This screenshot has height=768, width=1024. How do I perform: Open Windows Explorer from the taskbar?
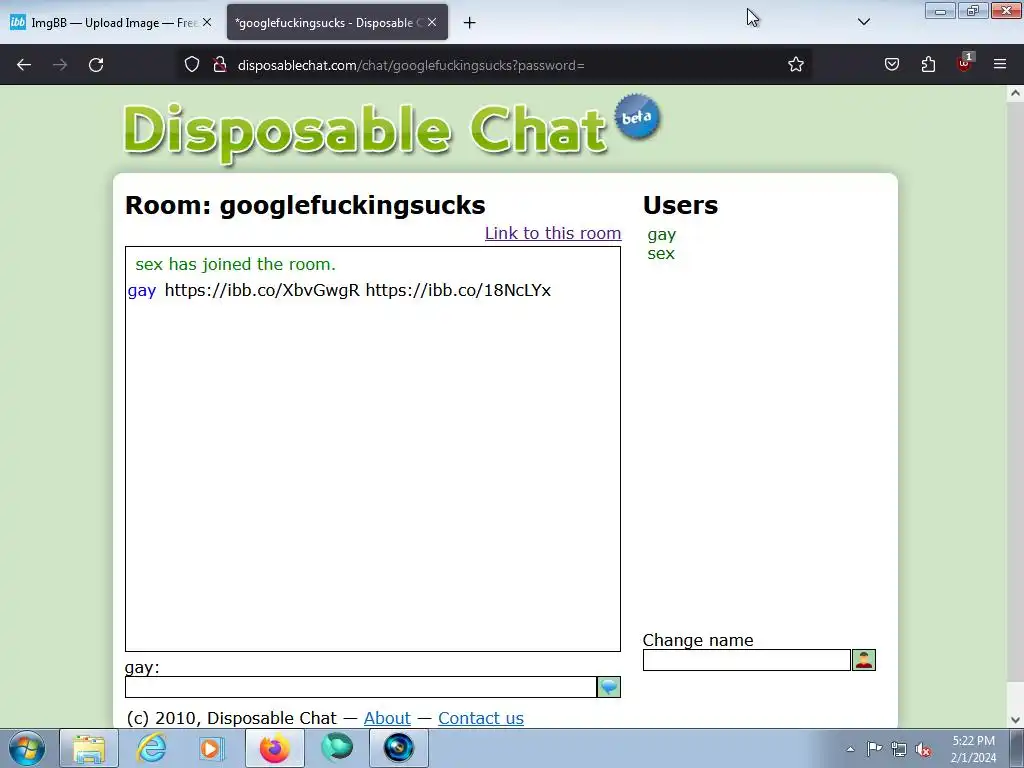coord(89,748)
